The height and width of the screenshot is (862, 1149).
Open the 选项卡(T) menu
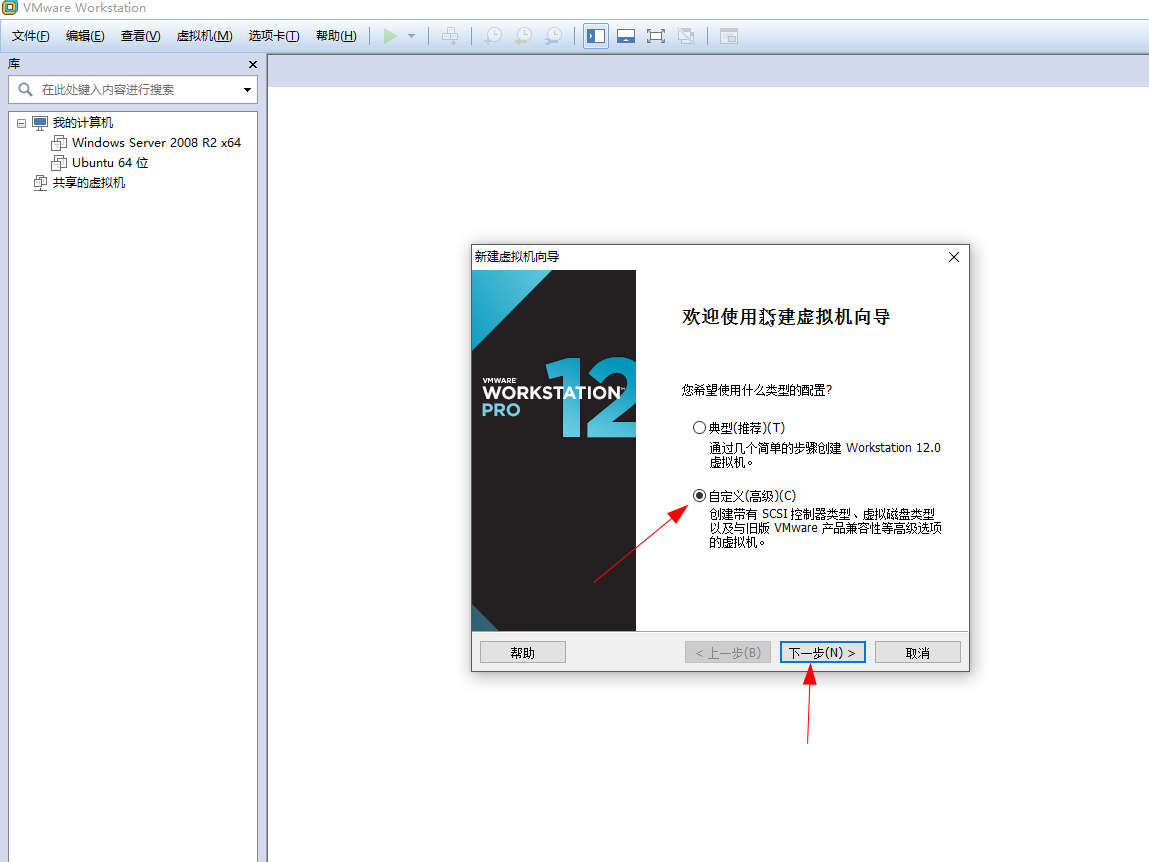tap(273, 36)
